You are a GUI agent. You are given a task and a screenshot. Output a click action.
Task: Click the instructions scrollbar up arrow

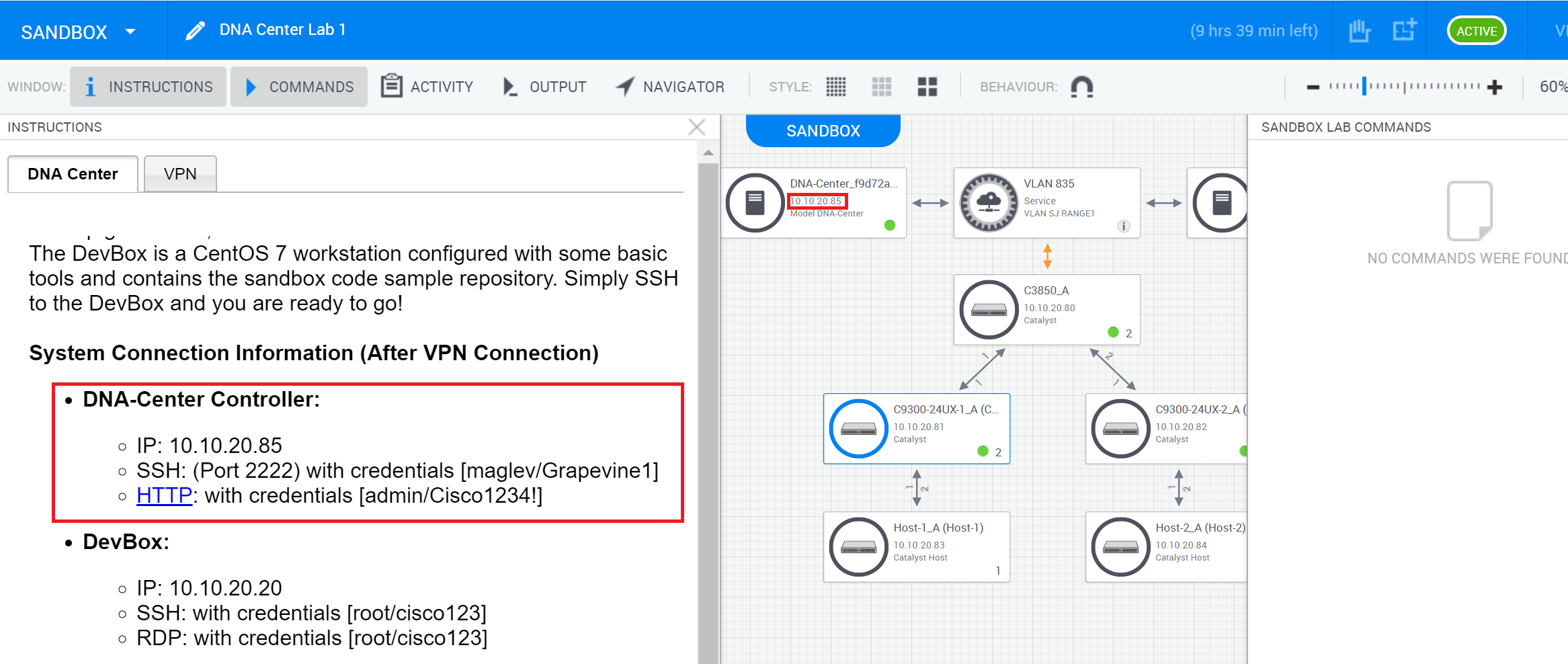point(708,153)
